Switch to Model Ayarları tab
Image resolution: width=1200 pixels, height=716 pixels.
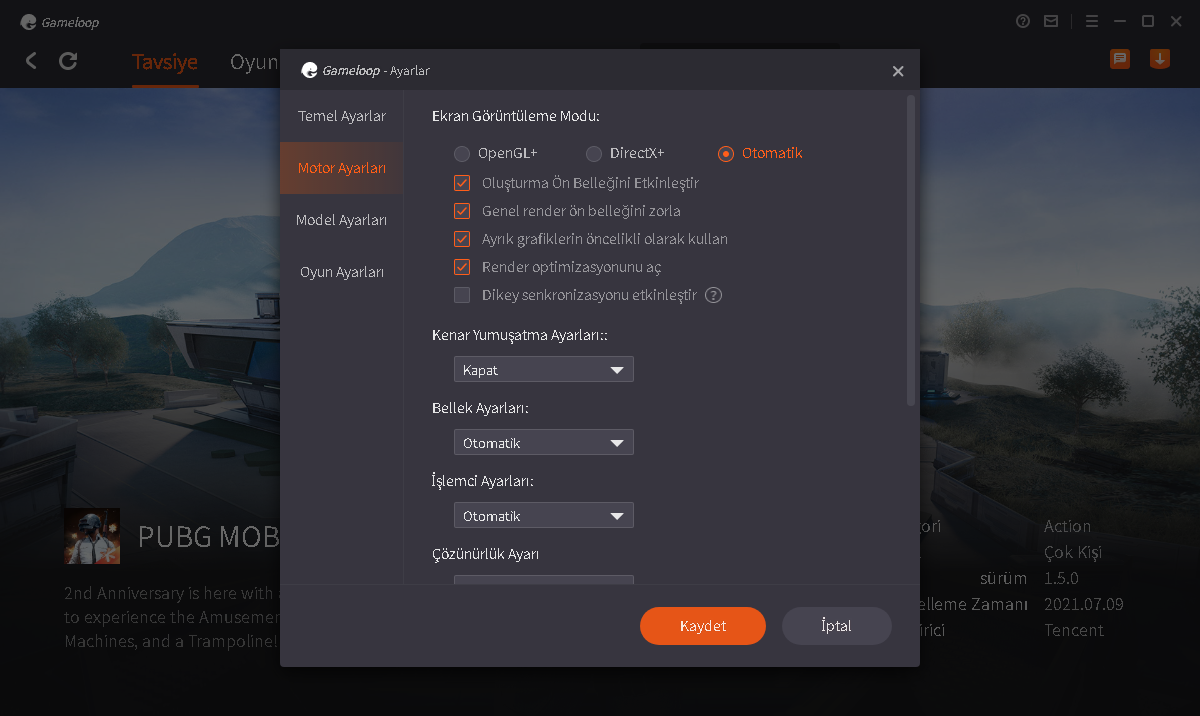pyautogui.click(x=342, y=220)
